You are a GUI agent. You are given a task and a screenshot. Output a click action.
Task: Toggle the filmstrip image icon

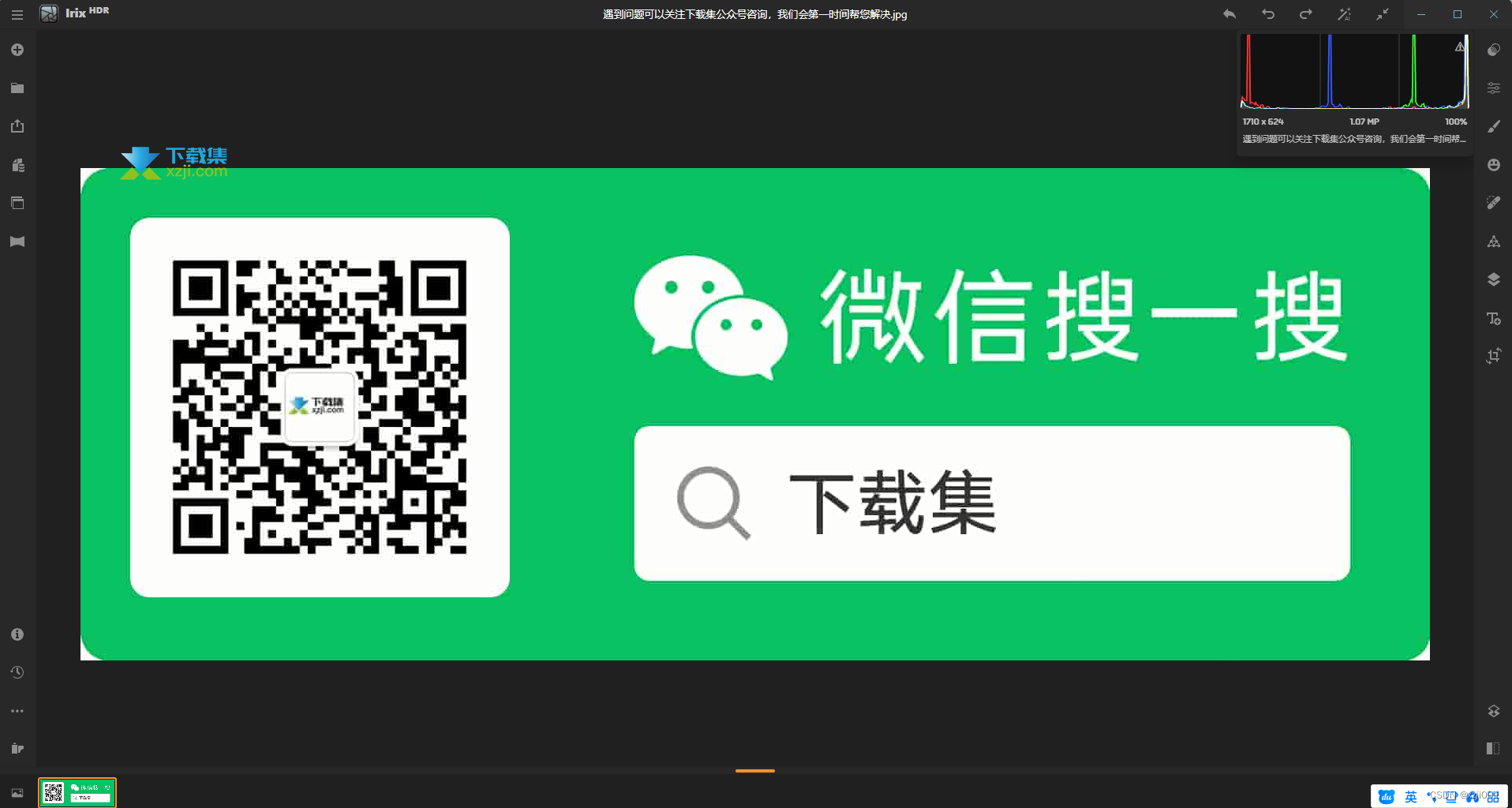click(x=17, y=793)
